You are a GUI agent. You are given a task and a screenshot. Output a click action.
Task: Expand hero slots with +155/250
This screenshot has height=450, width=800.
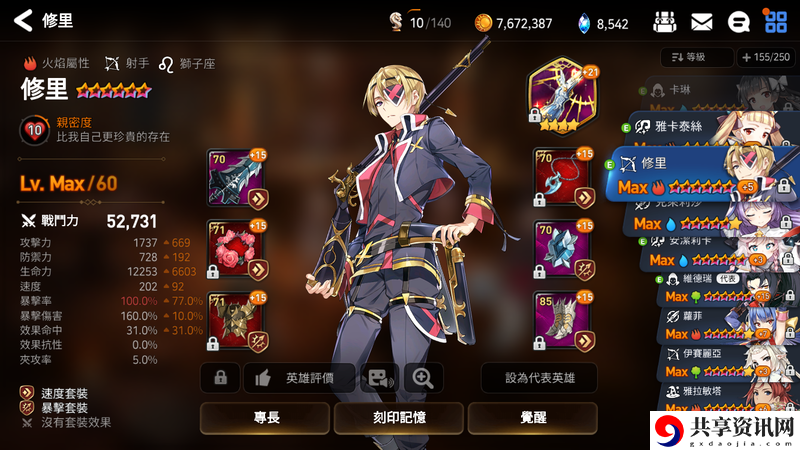tap(767, 57)
